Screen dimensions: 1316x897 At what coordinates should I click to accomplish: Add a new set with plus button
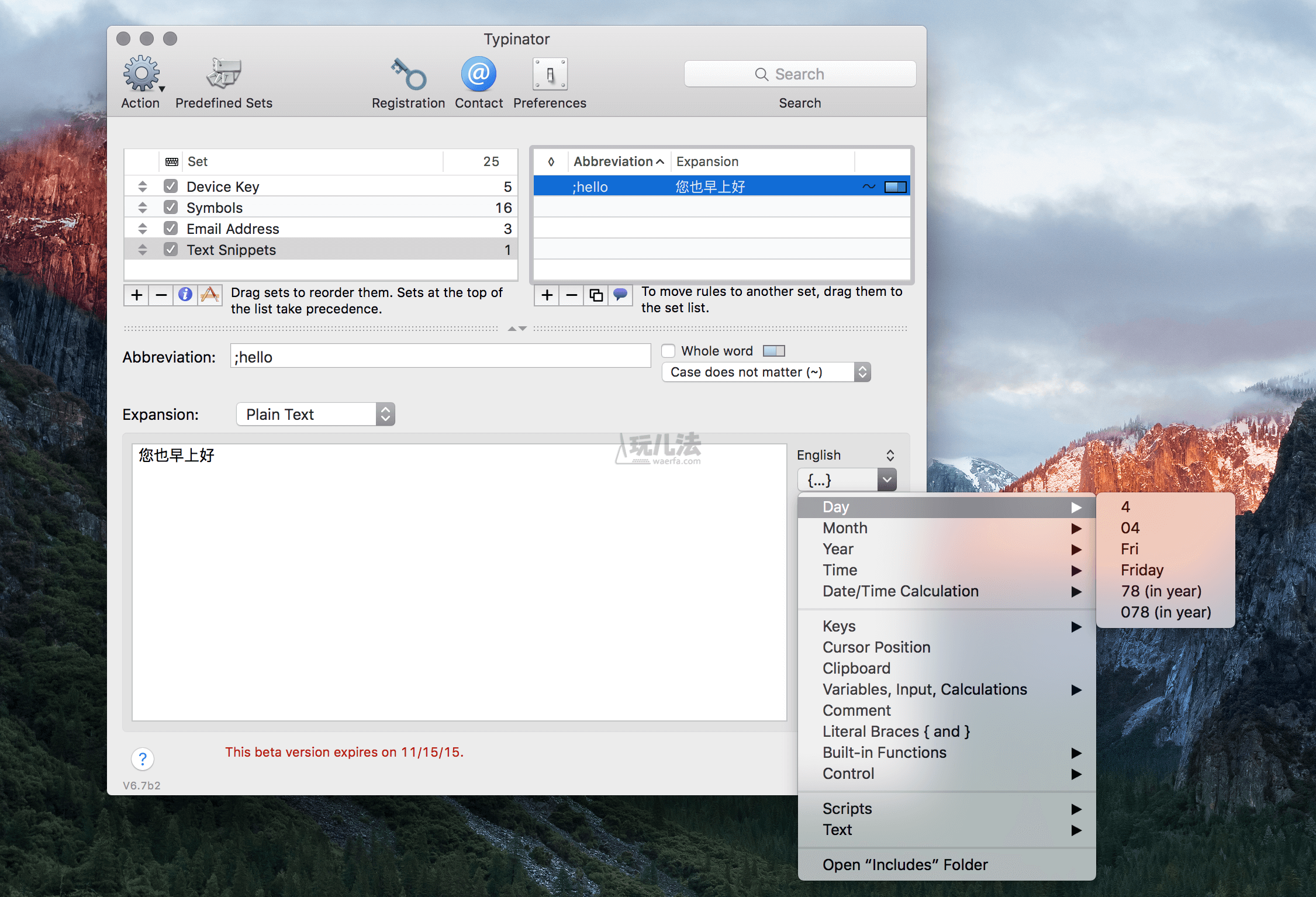[137, 295]
